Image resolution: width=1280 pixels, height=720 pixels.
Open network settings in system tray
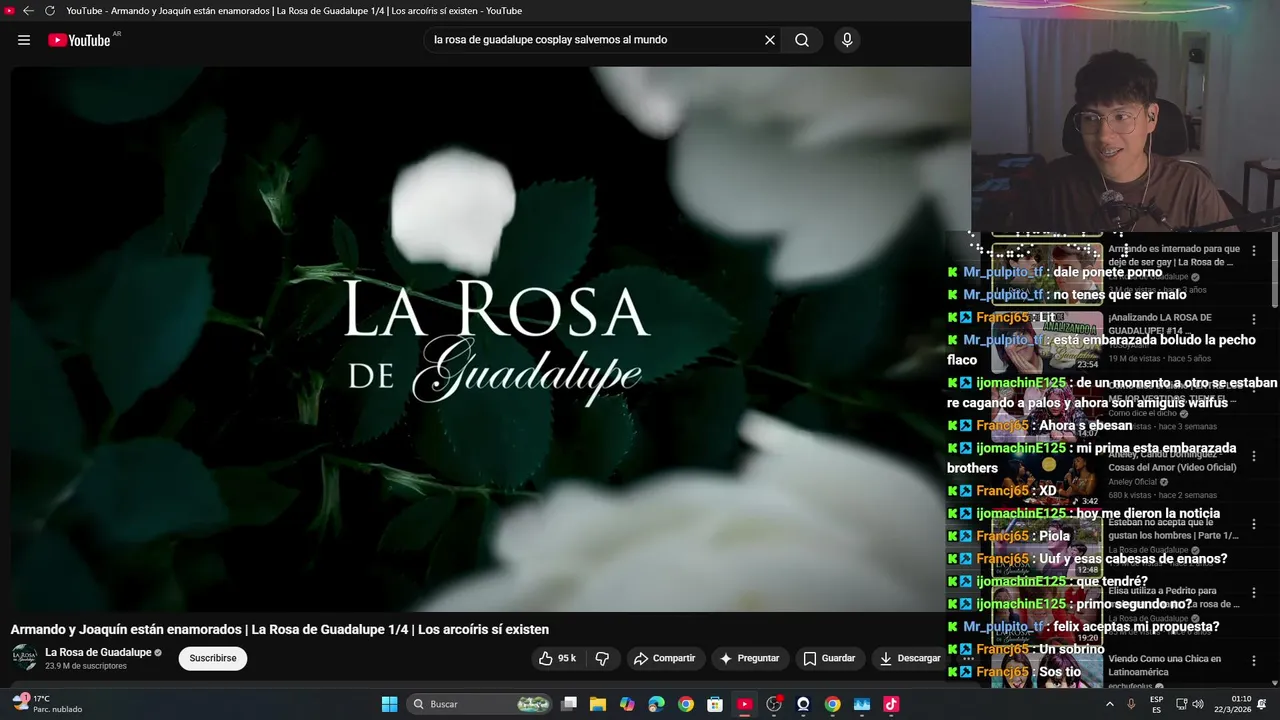coord(1181,704)
